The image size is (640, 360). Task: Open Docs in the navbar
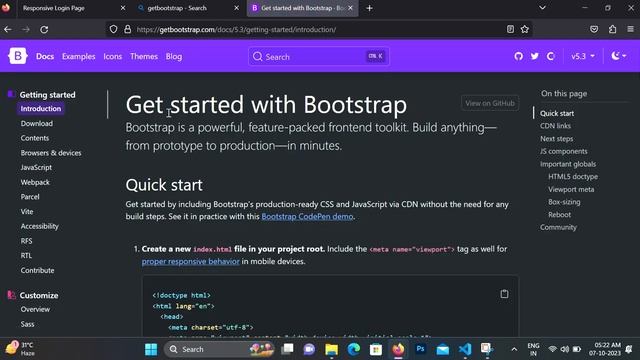coord(45,57)
